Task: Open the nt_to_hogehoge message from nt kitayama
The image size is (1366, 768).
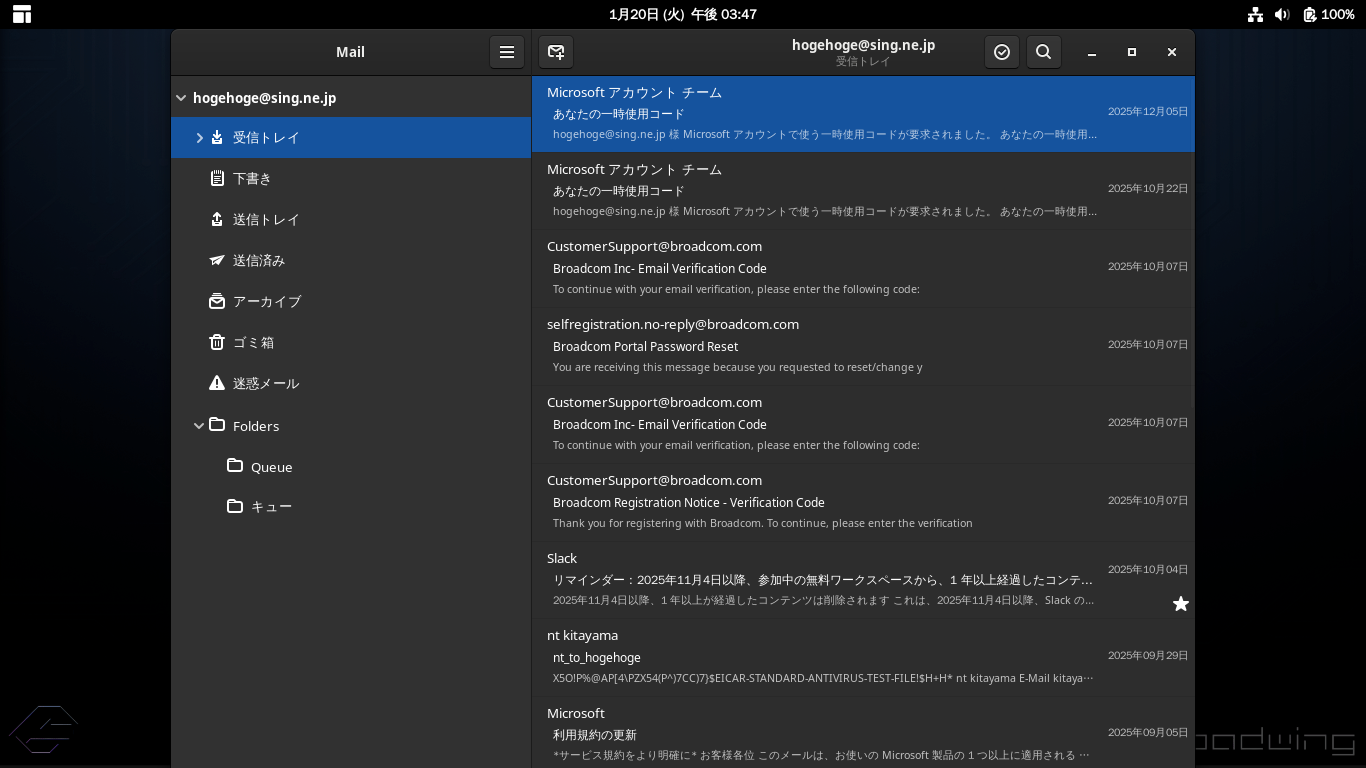Action: (x=863, y=657)
